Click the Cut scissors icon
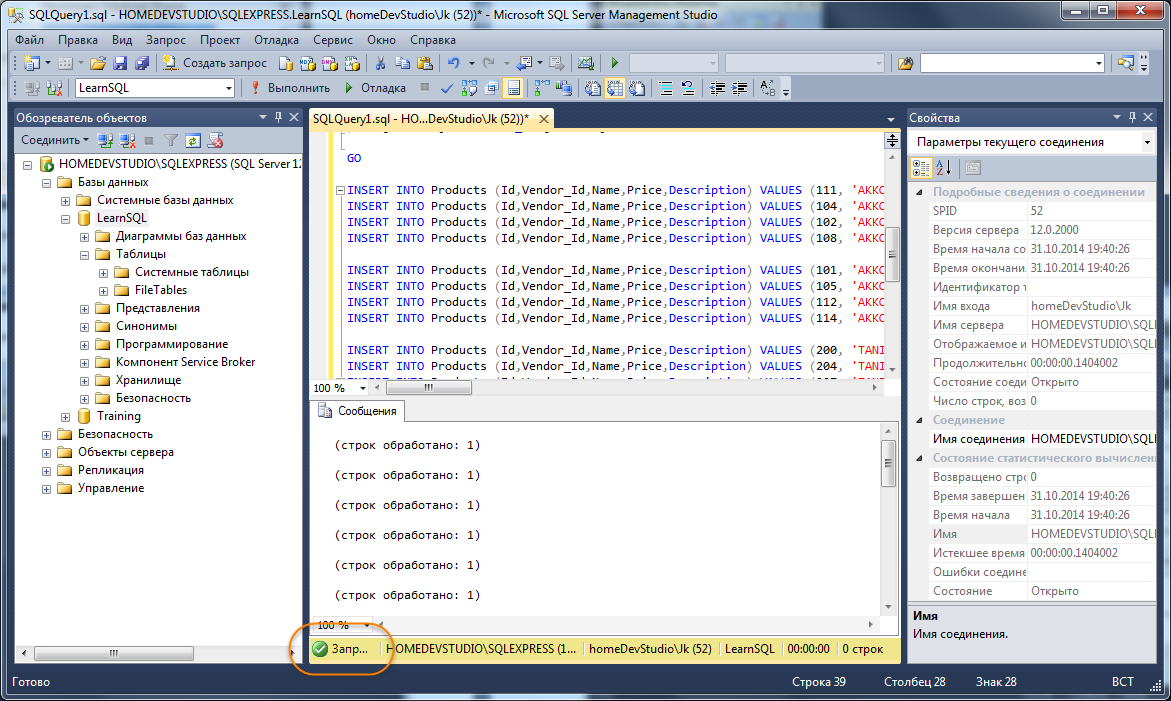1171x701 pixels. pyautogui.click(x=380, y=63)
